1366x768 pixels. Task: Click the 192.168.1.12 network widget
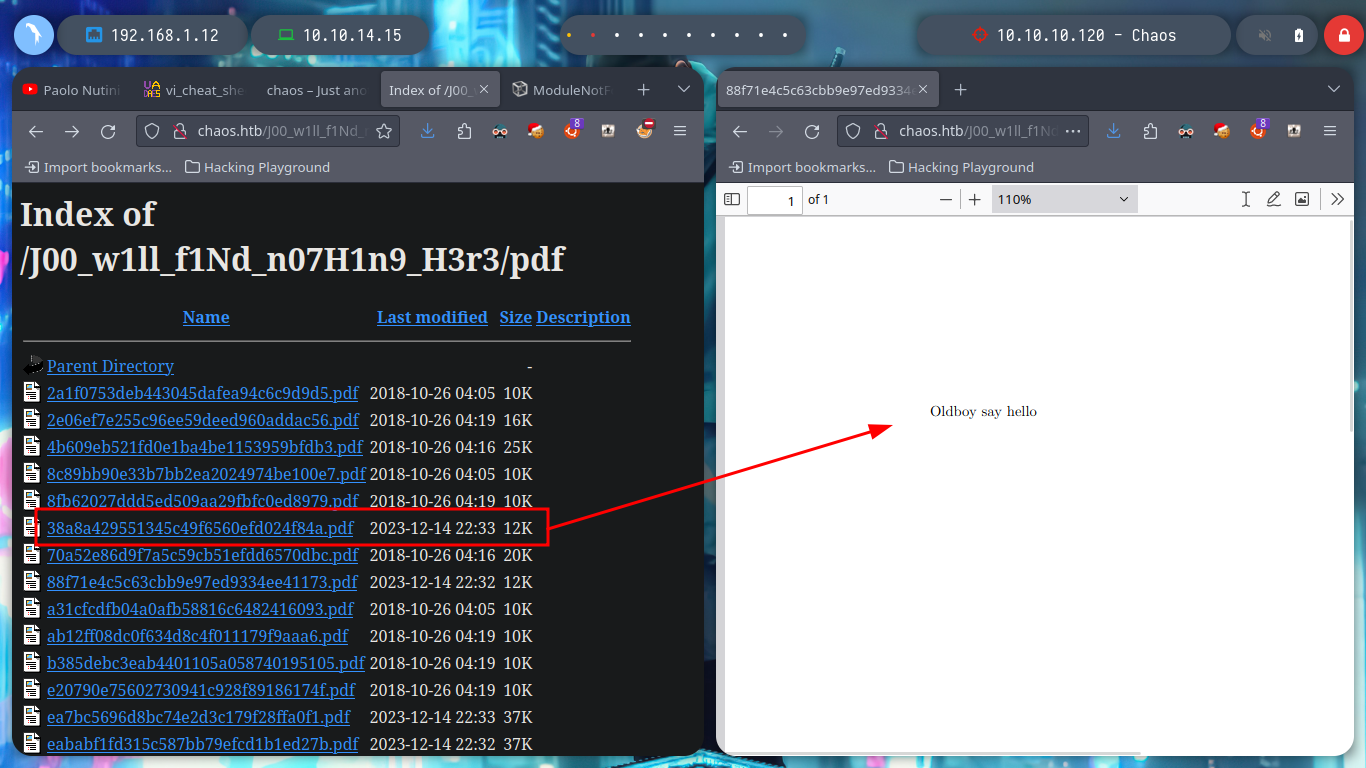pyautogui.click(x=152, y=35)
